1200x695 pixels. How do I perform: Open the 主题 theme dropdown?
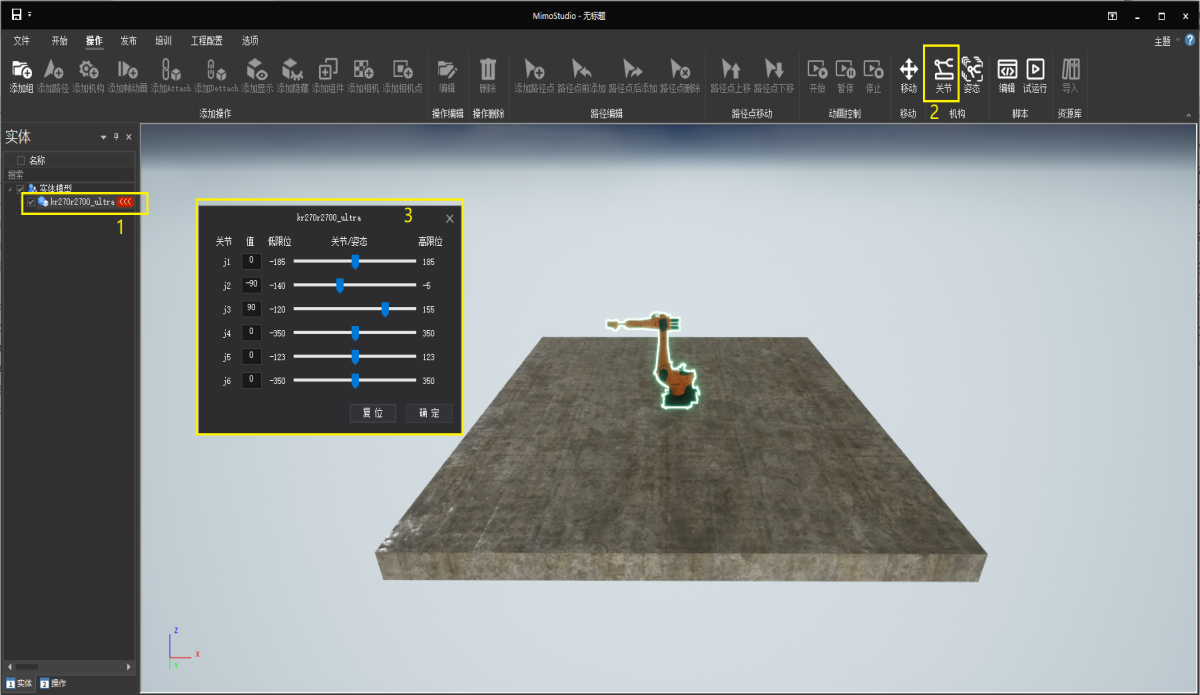pyautogui.click(x=1165, y=42)
